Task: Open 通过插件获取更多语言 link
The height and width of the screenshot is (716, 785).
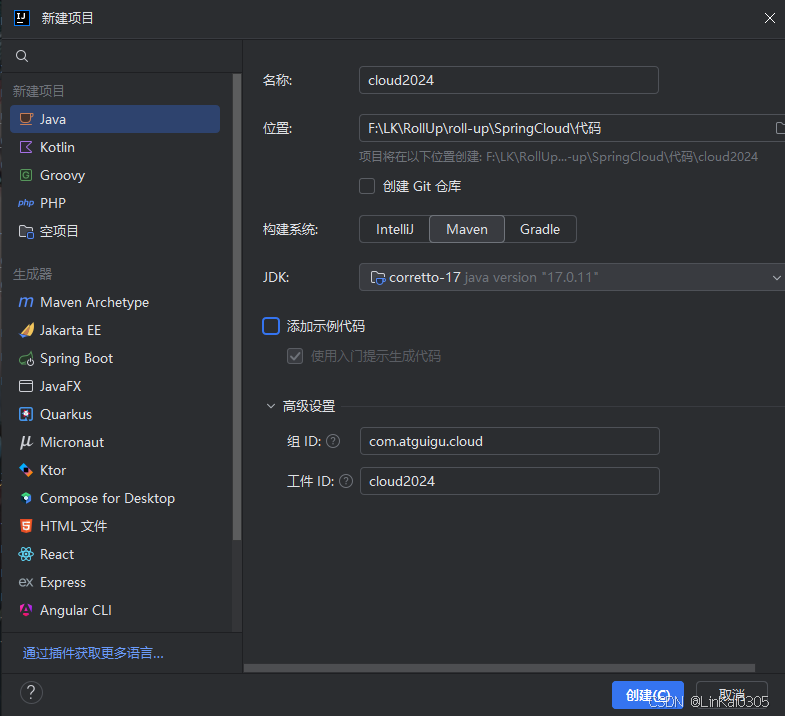Action: tap(93, 653)
